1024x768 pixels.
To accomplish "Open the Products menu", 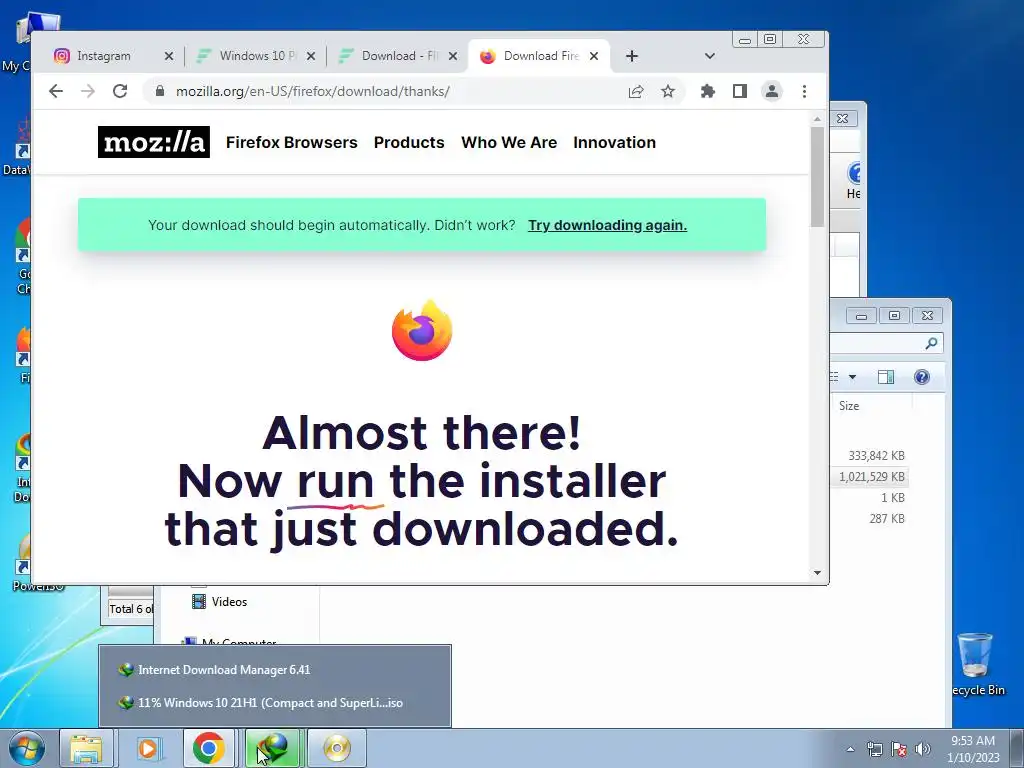I will pos(409,142).
